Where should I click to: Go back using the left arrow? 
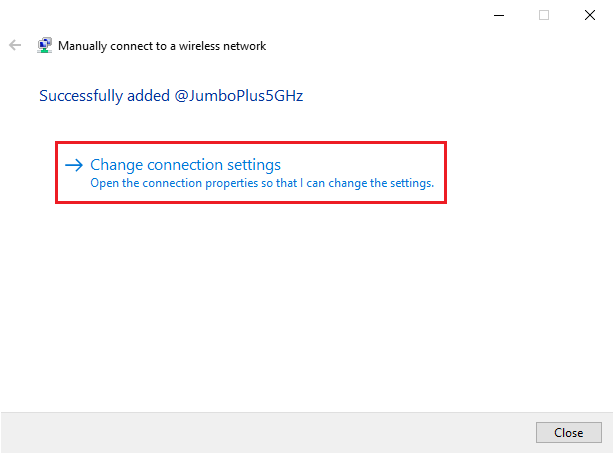pyautogui.click(x=15, y=45)
